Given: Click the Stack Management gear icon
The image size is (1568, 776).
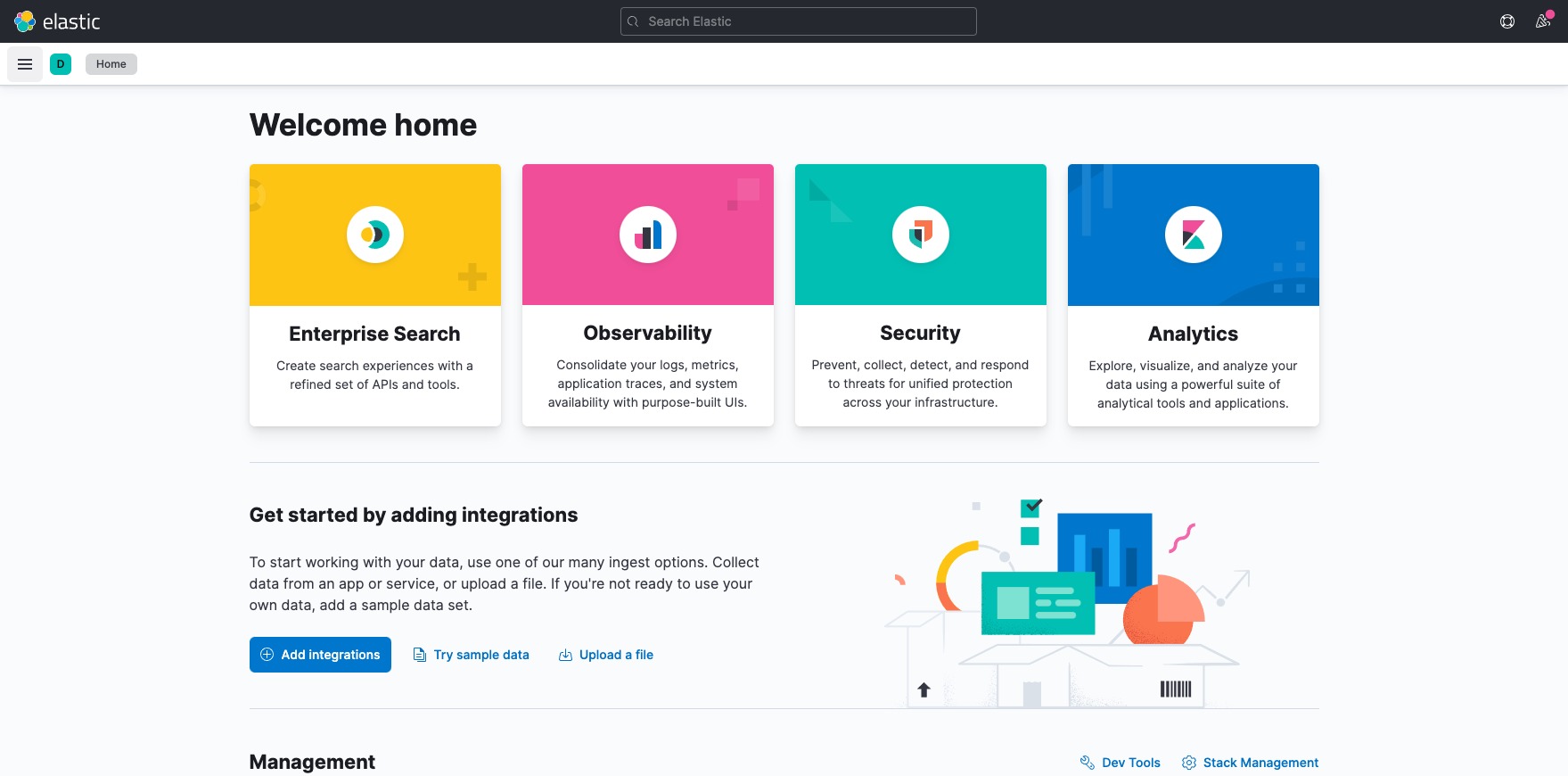Looking at the screenshot, I should [1189, 763].
